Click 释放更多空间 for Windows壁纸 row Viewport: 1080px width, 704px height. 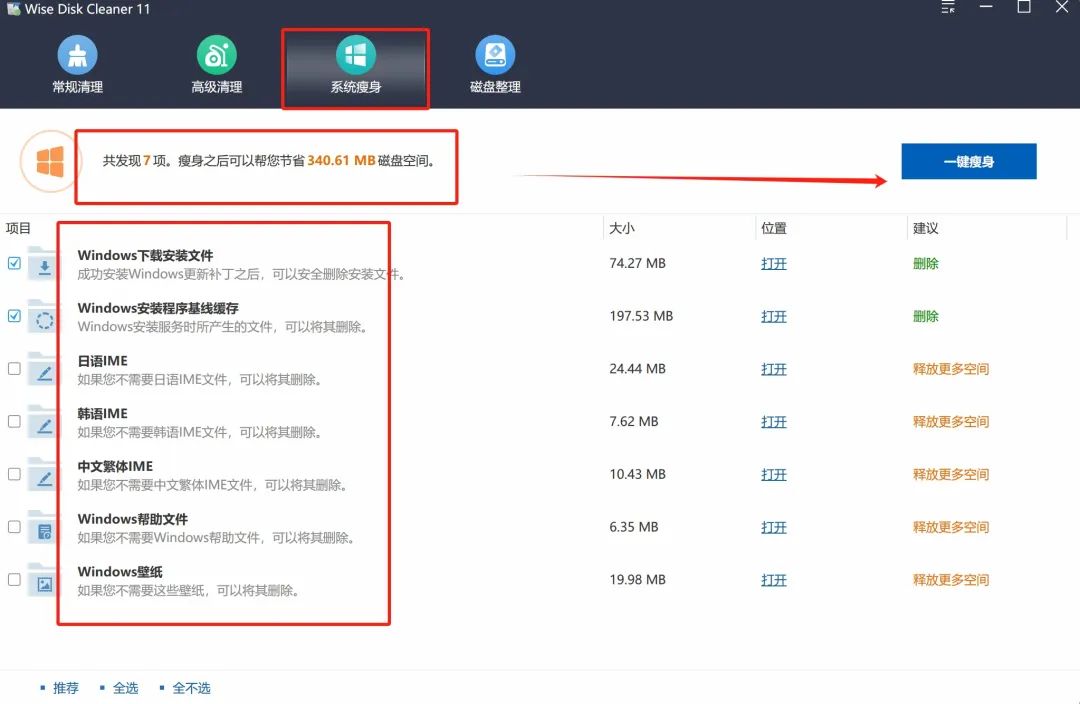coord(951,579)
